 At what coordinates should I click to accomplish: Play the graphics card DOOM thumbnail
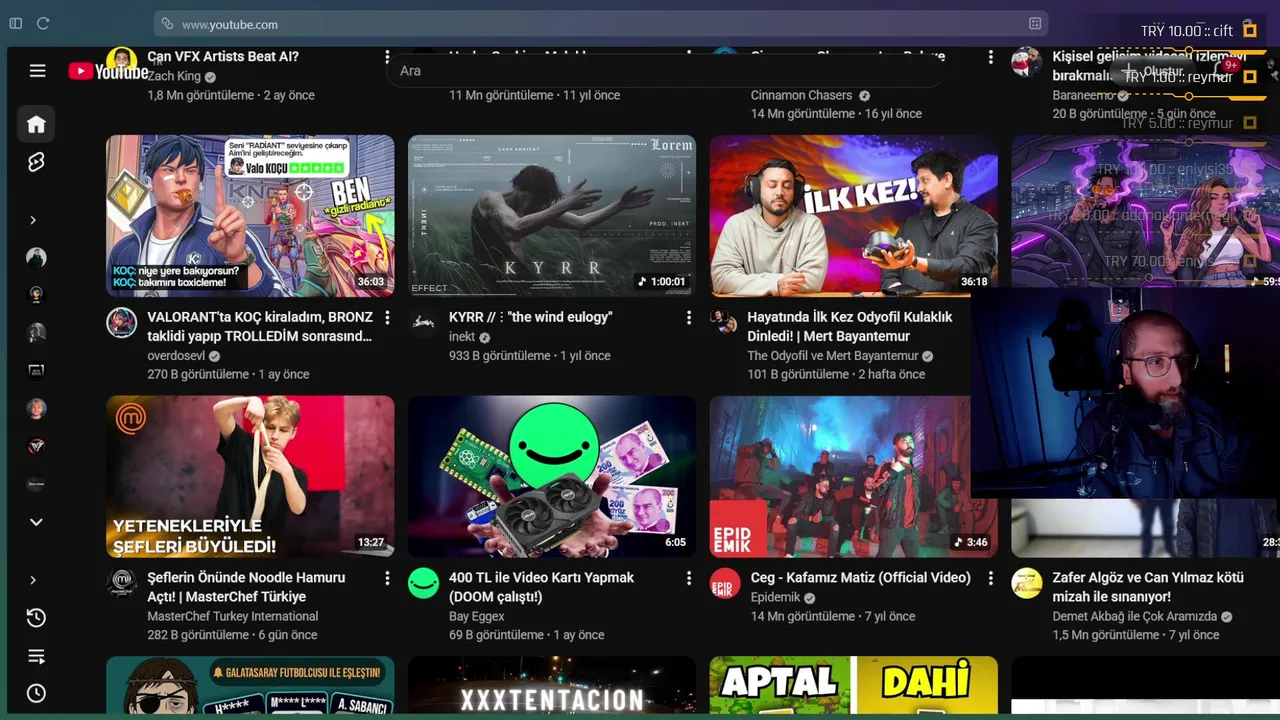552,477
